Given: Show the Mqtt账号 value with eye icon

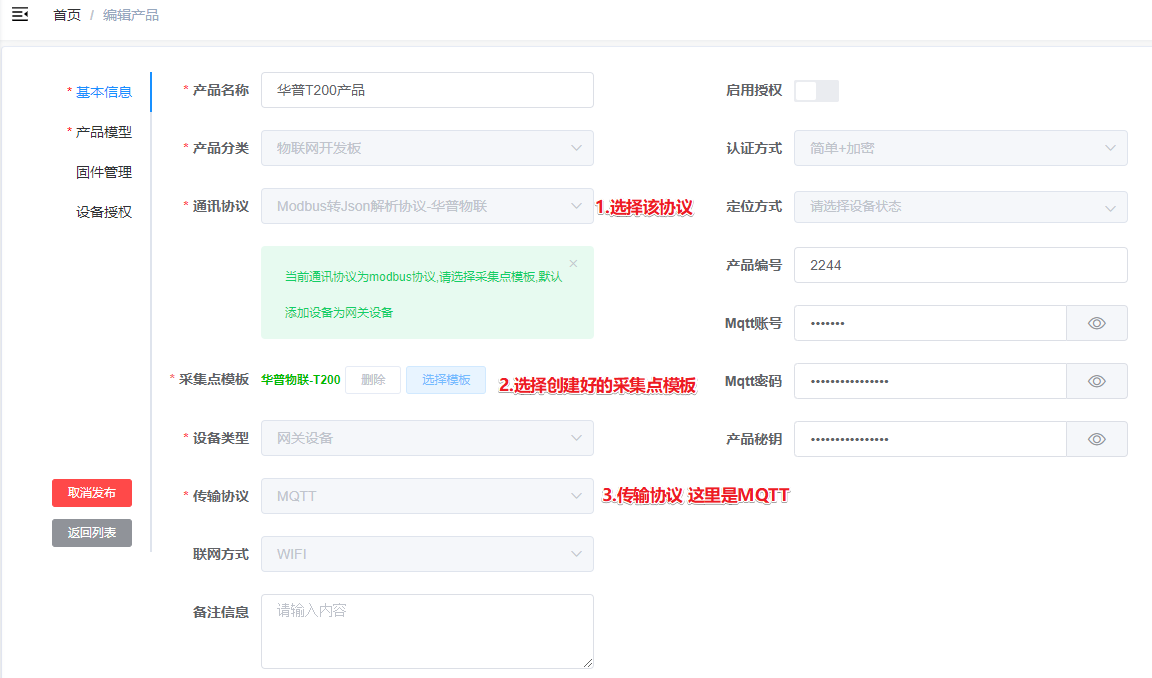Looking at the screenshot, I should coord(1096,323).
